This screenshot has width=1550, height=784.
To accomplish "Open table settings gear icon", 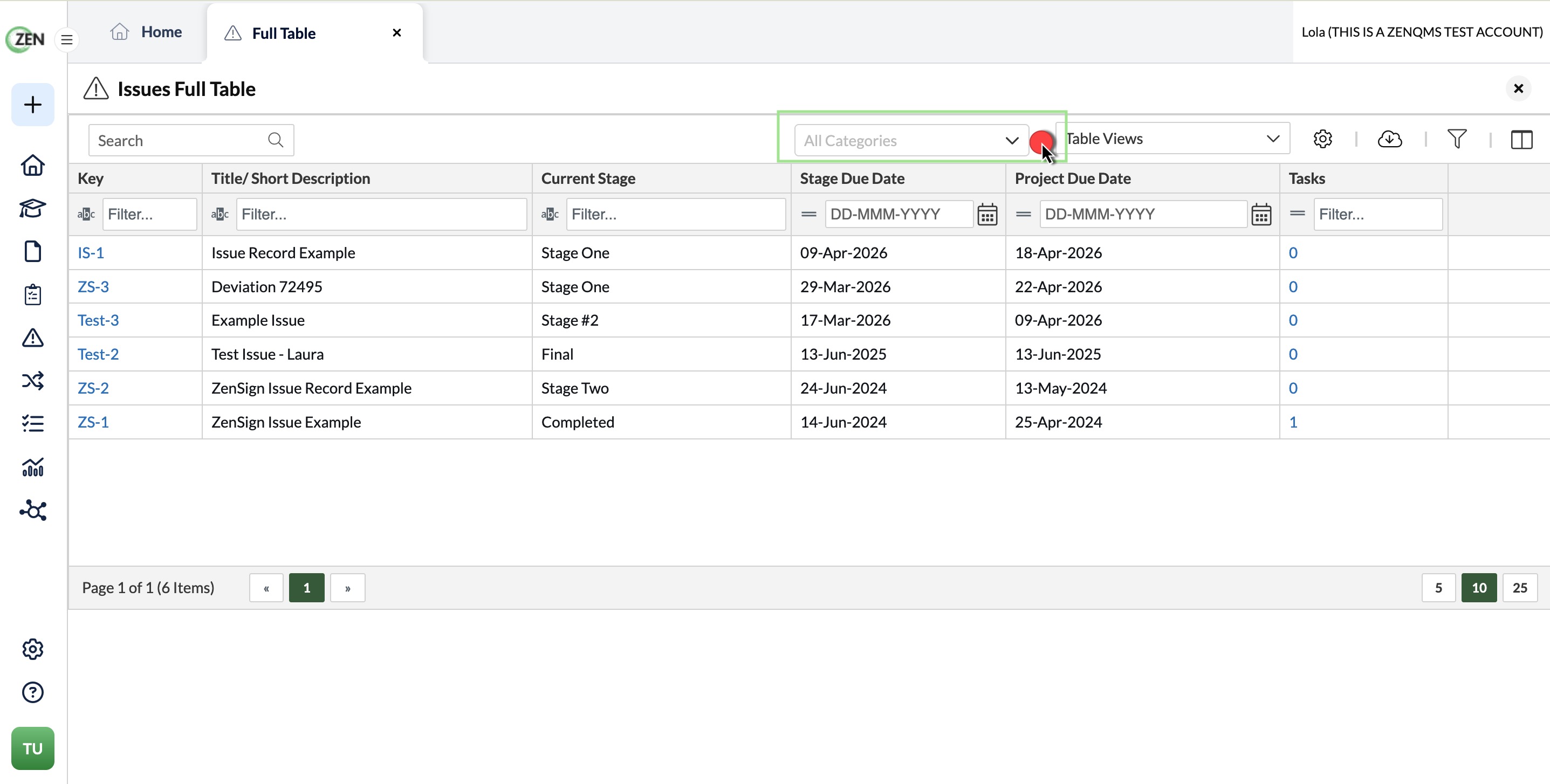I will 1322,140.
